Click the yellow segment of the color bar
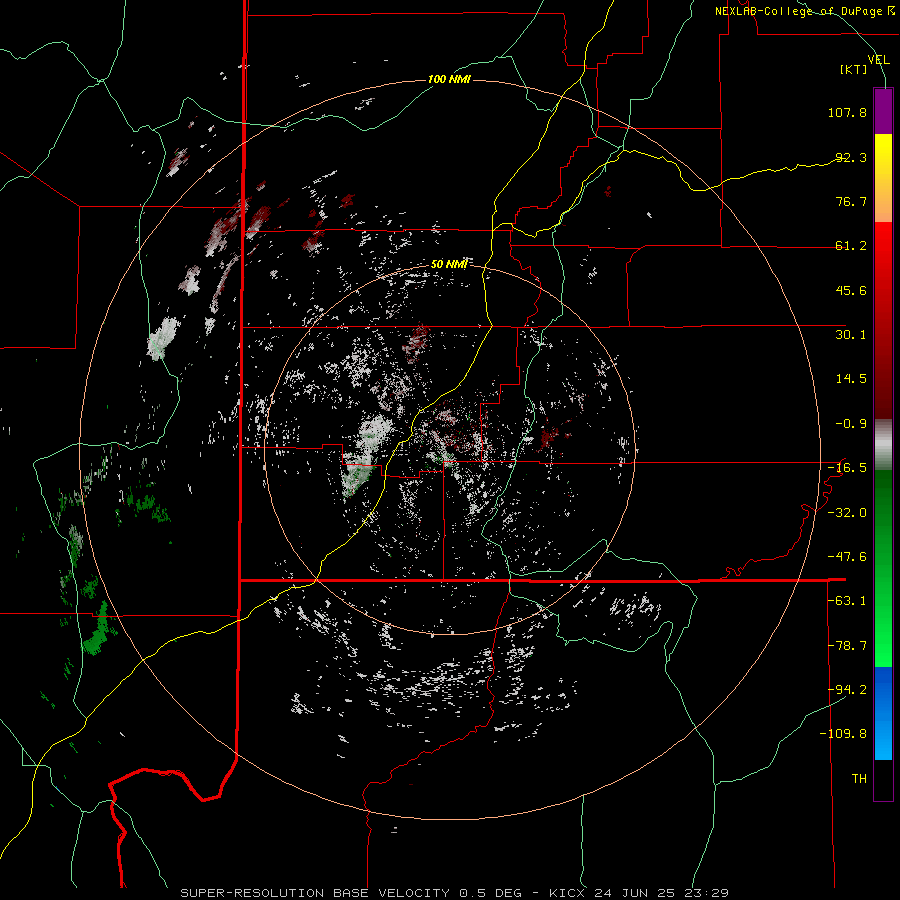Image resolution: width=900 pixels, height=900 pixels. click(883, 178)
